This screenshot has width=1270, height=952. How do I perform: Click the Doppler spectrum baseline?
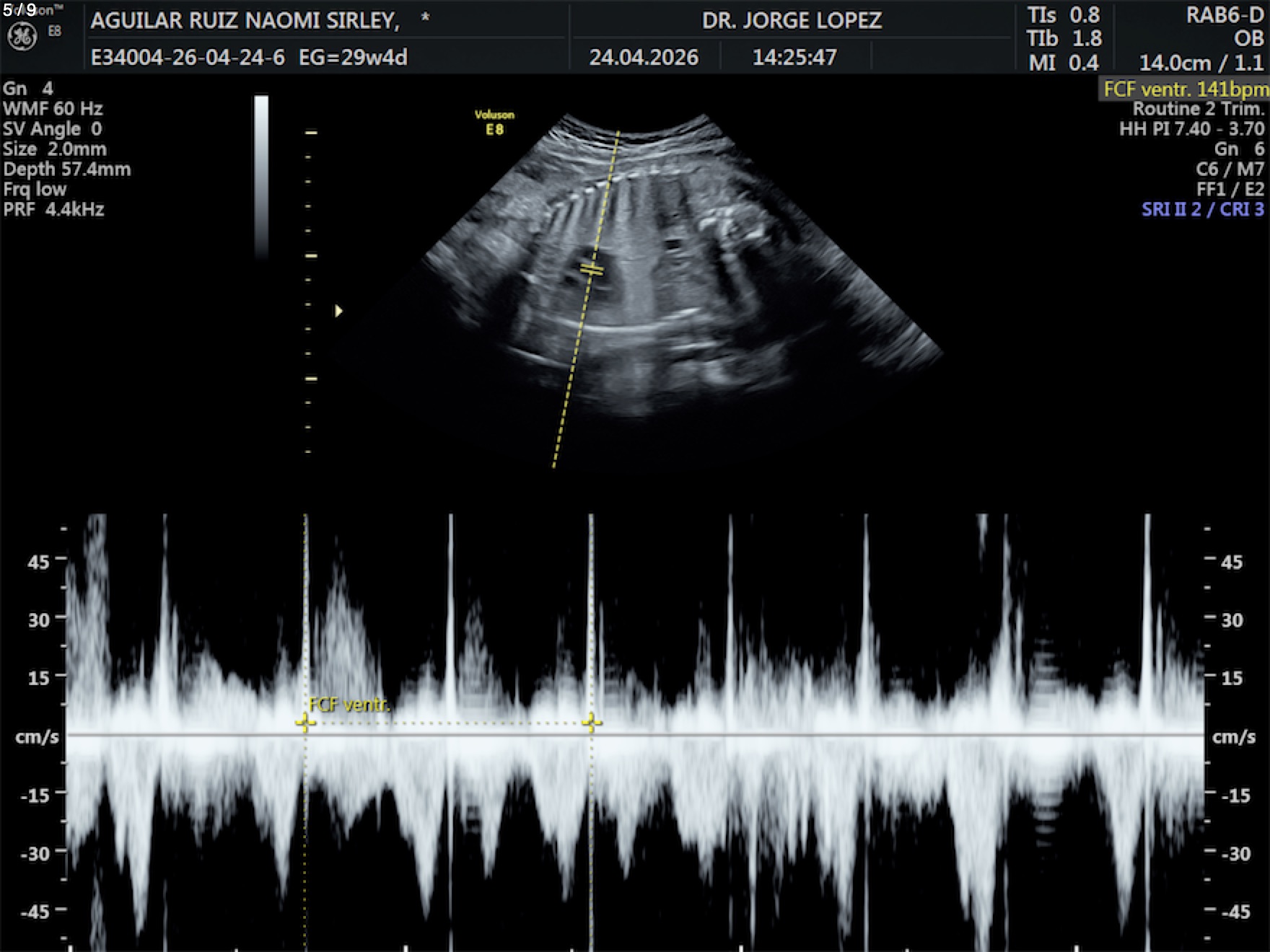[x=635, y=735]
